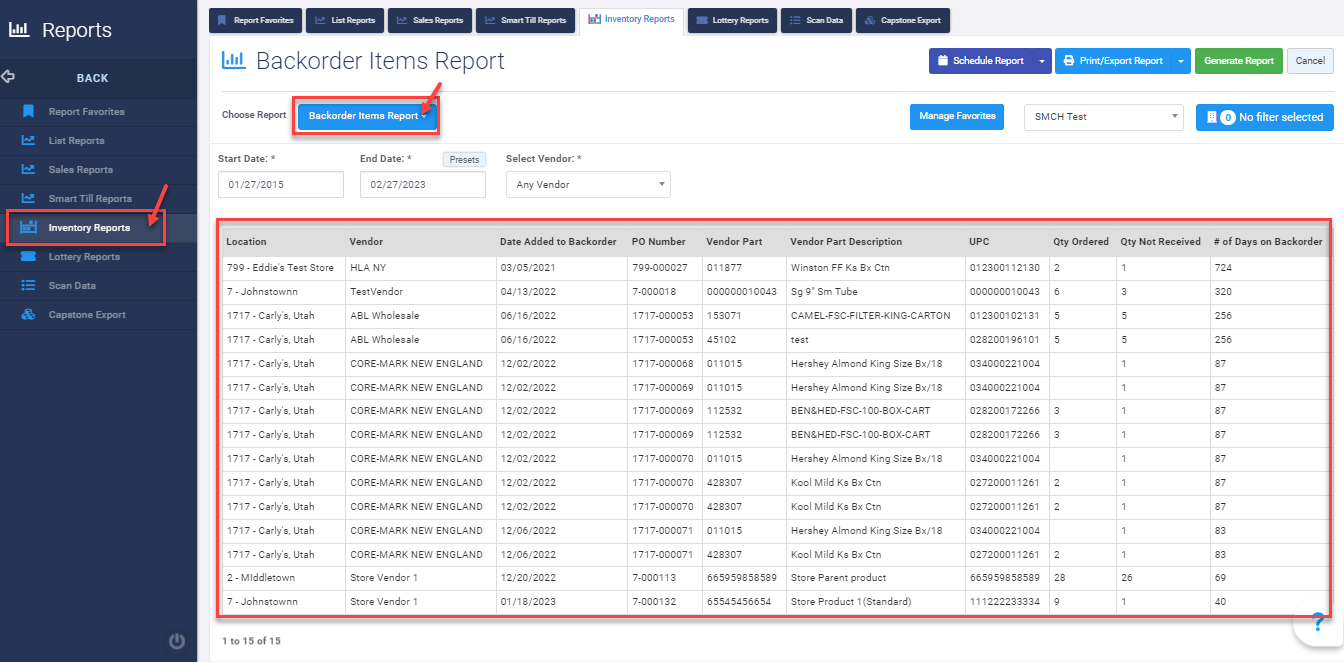
Task: Click the Lottery Reports icon in sidebar
Action: (x=29, y=256)
